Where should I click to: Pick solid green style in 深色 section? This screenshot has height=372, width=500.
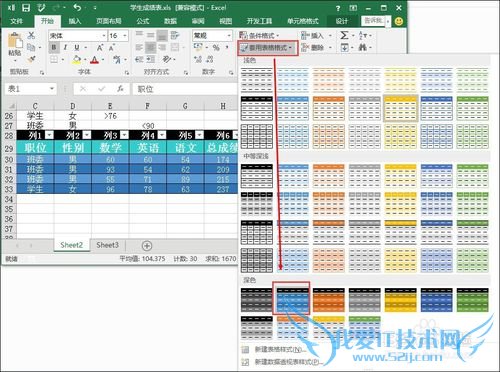tap(472, 300)
